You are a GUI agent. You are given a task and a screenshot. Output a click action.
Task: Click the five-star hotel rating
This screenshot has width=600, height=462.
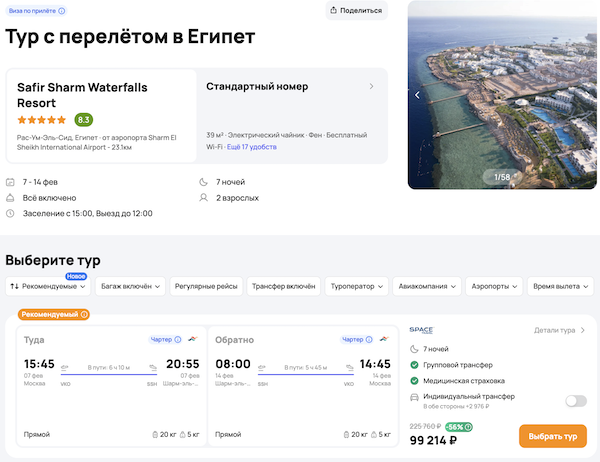click(x=42, y=120)
